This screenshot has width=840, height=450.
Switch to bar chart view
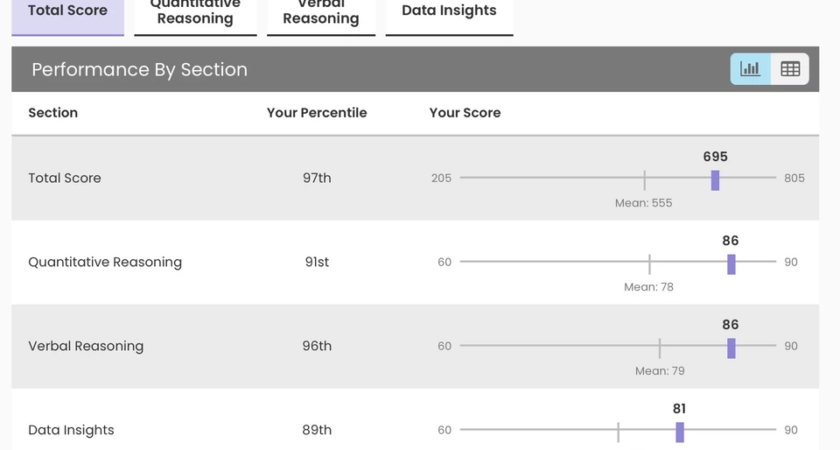point(750,69)
